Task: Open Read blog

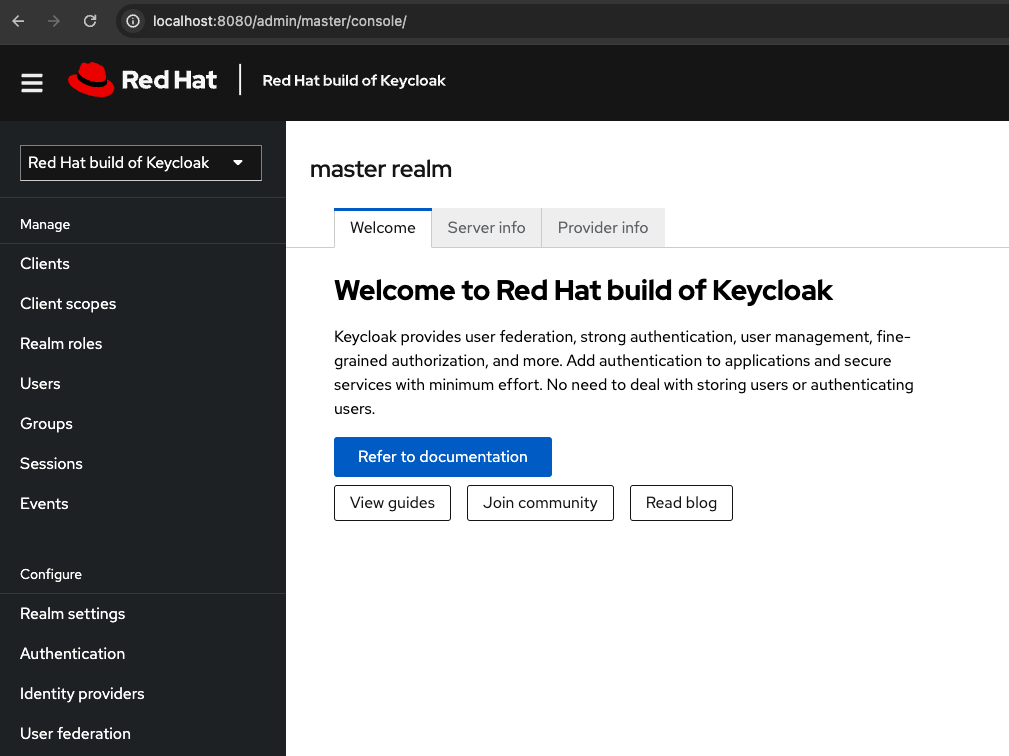Action: [x=681, y=502]
